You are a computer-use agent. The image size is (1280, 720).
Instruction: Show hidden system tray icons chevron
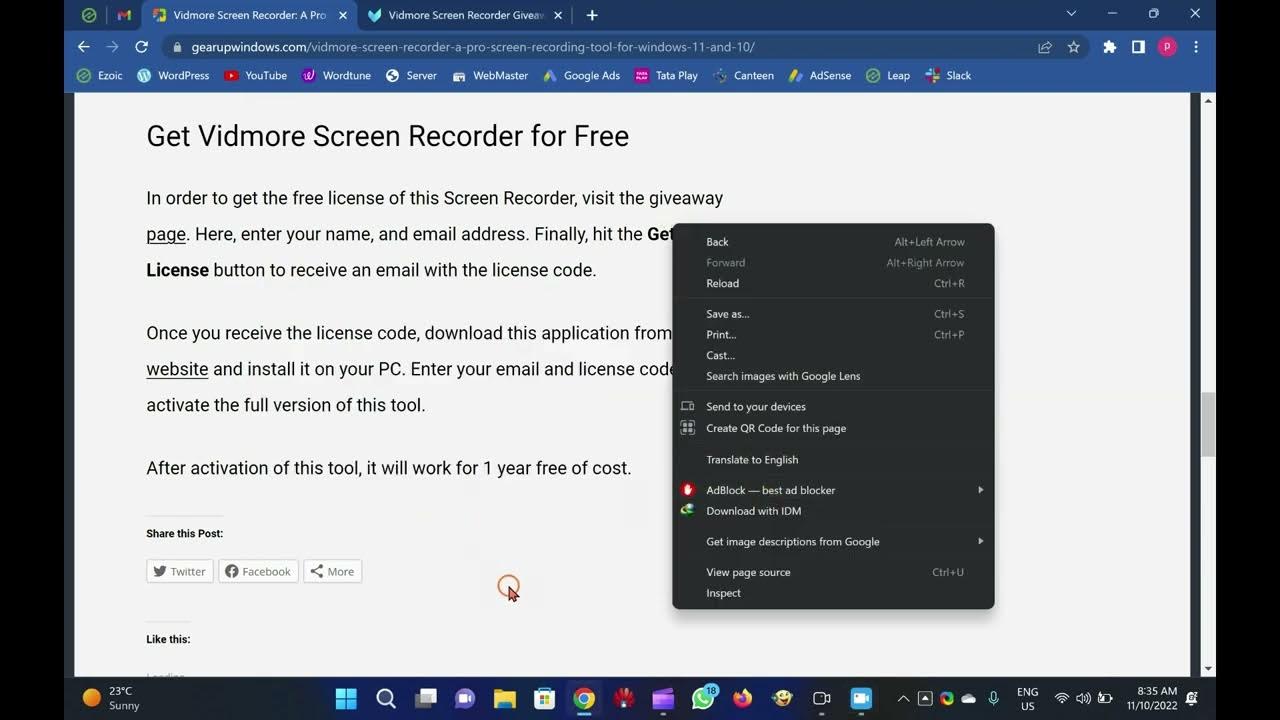tap(903, 698)
